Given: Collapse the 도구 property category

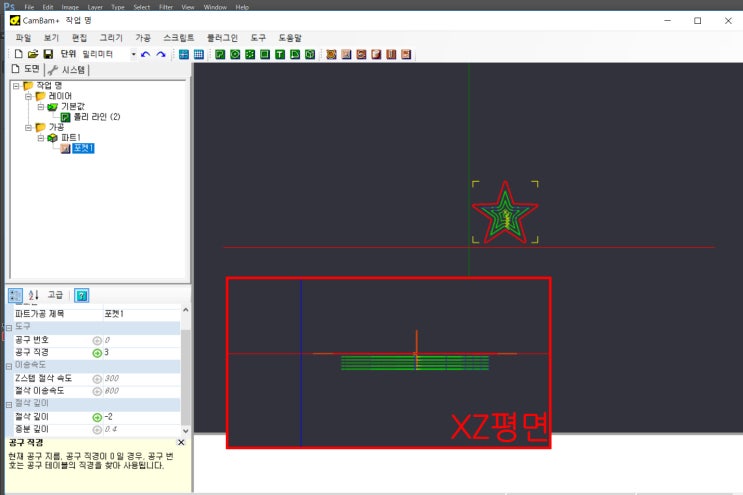Looking at the screenshot, I should 9,327.
